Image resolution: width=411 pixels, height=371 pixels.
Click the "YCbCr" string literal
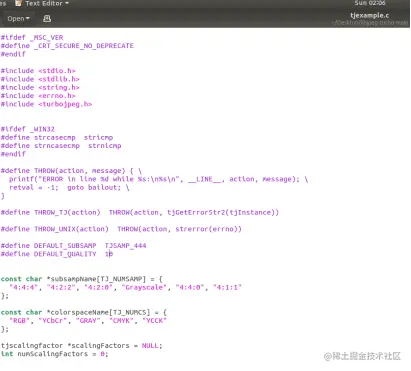pyautogui.click(x=53, y=321)
